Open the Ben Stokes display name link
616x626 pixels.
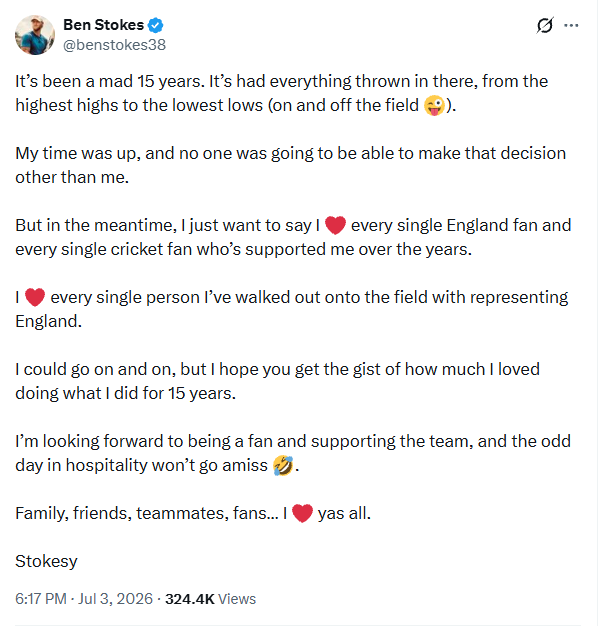[103, 25]
